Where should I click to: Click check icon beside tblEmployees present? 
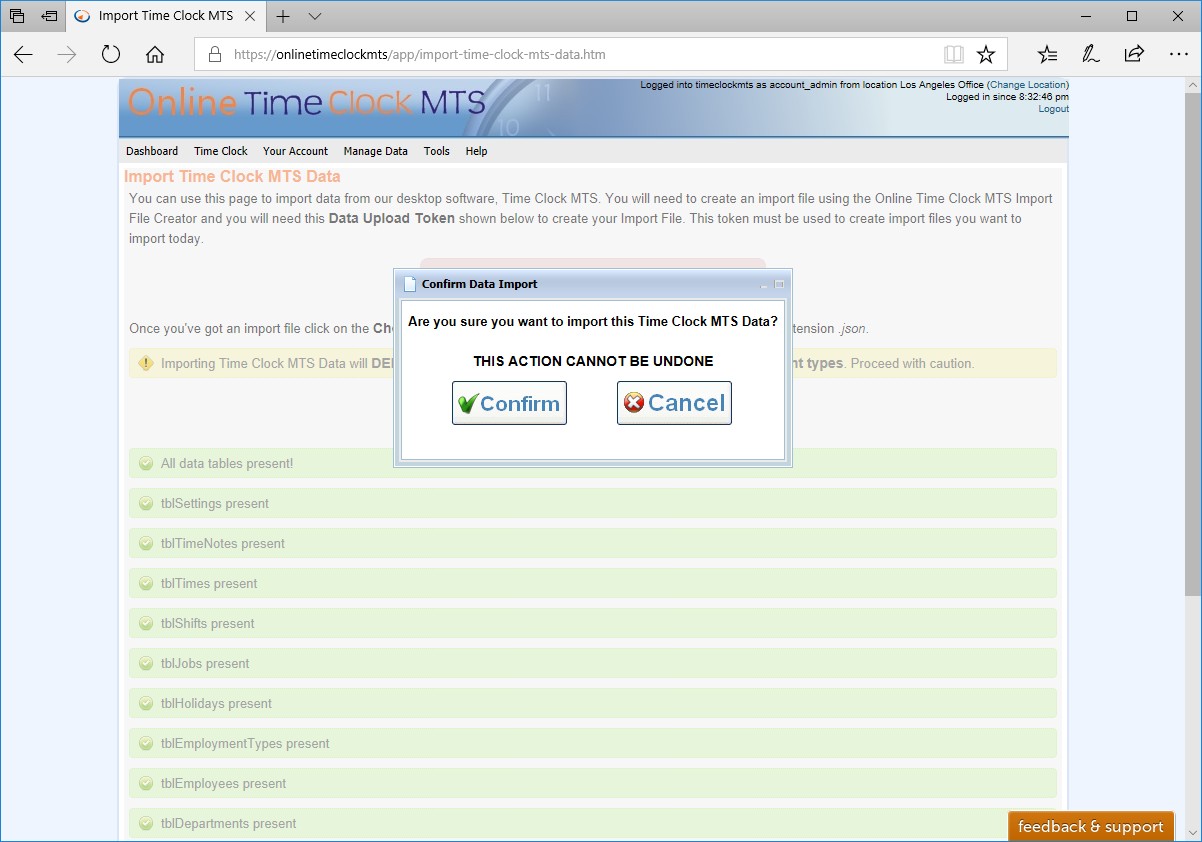click(146, 783)
